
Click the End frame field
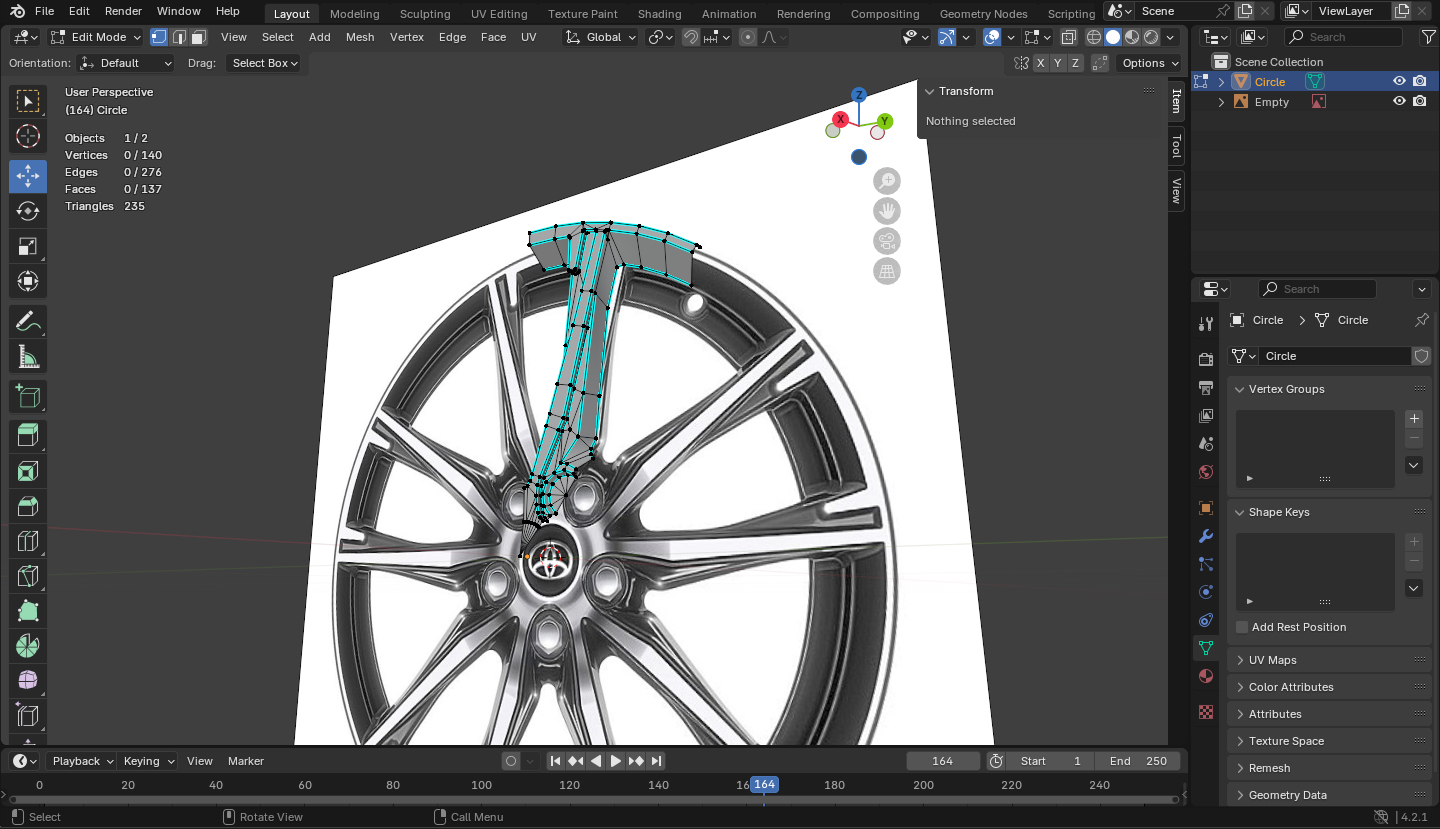[1138, 761]
